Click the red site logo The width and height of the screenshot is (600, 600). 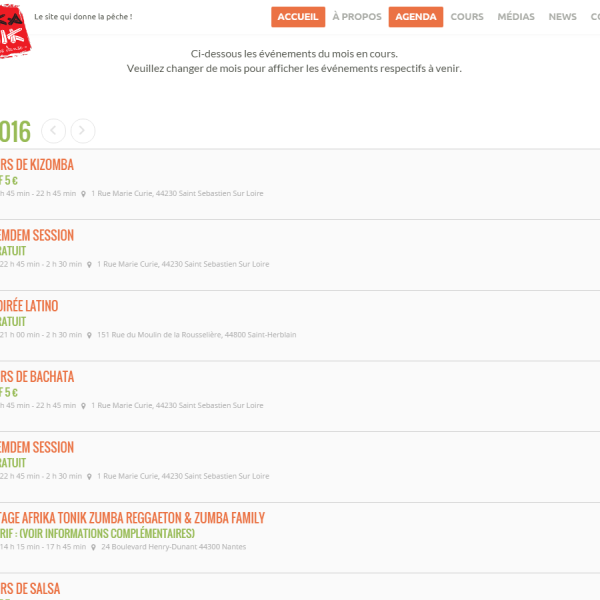[12, 27]
